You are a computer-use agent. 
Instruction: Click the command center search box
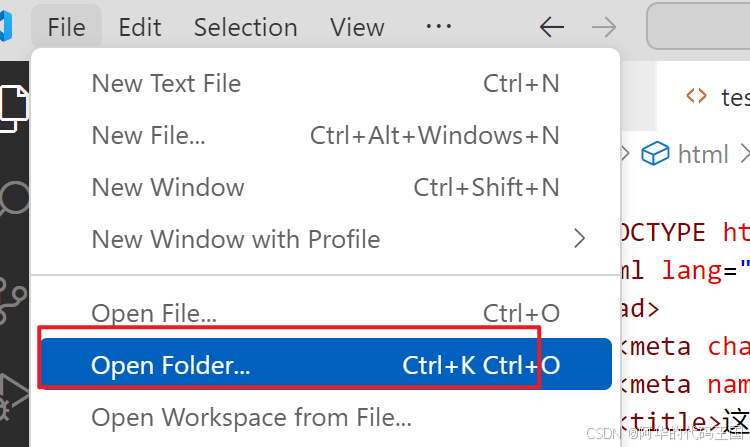click(700, 27)
